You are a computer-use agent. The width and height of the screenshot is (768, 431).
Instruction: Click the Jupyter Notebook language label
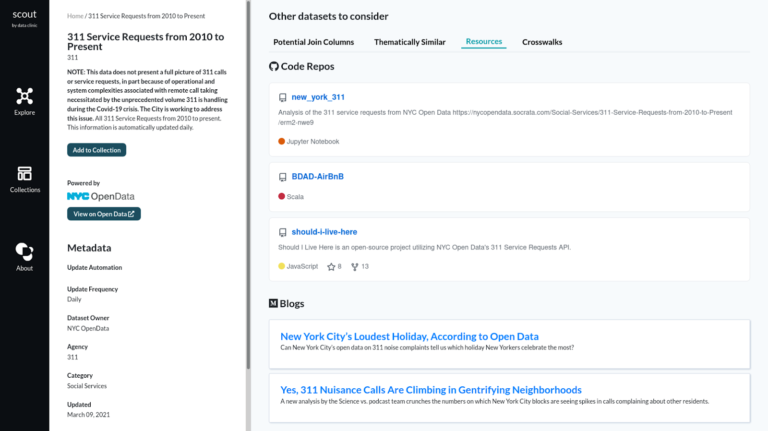click(x=312, y=142)
